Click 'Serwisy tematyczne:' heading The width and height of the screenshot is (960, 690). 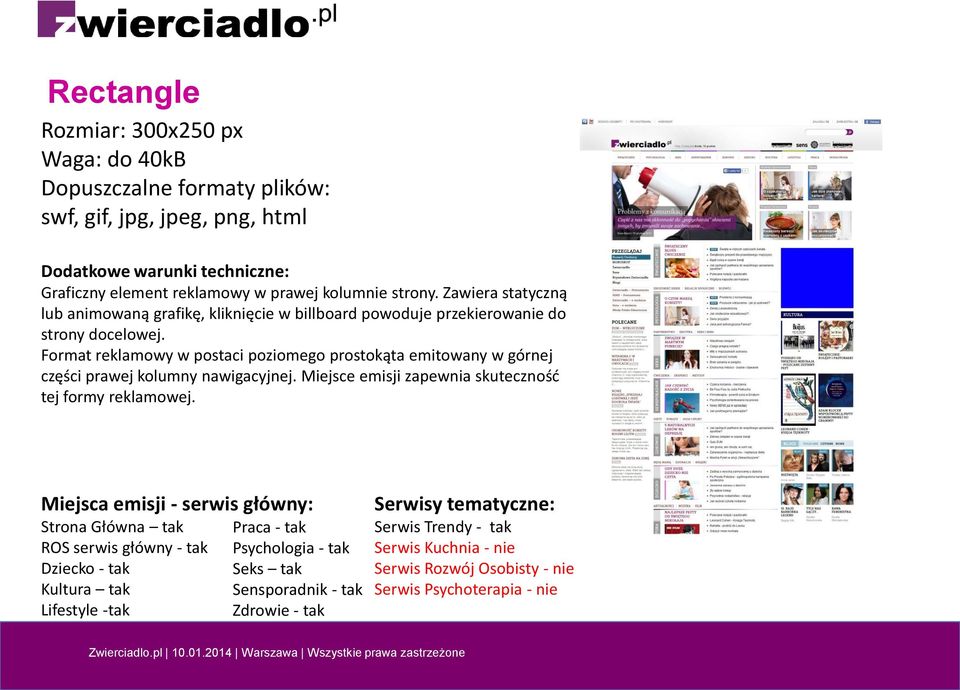[465, 504]
